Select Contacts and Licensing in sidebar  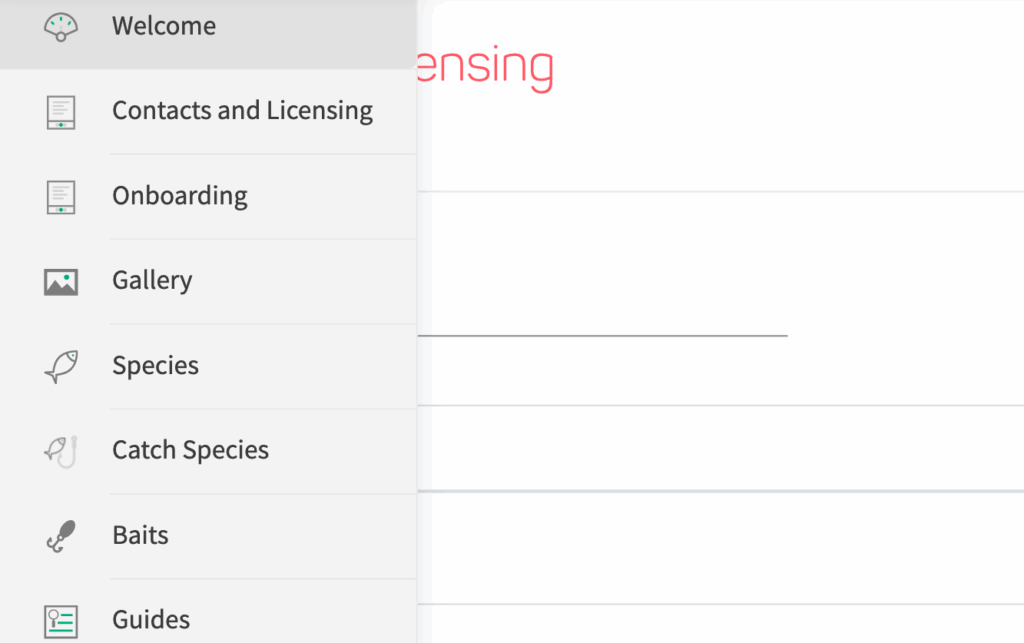242,111
